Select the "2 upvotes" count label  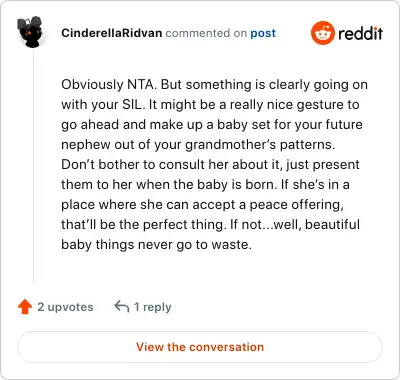pyautogui.click(x=65, y=307)
